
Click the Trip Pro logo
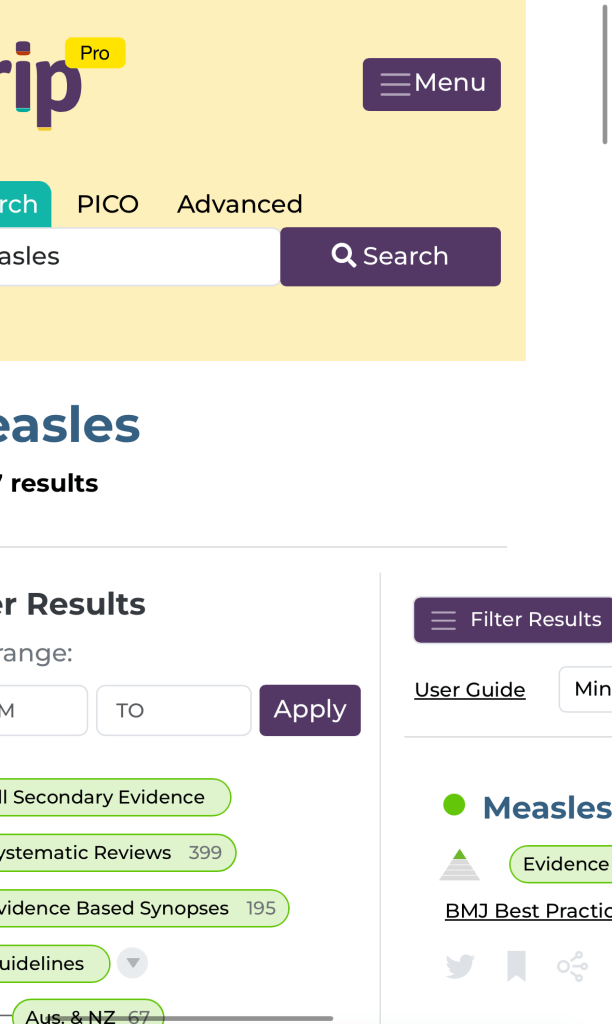click(x=50, y=85)
